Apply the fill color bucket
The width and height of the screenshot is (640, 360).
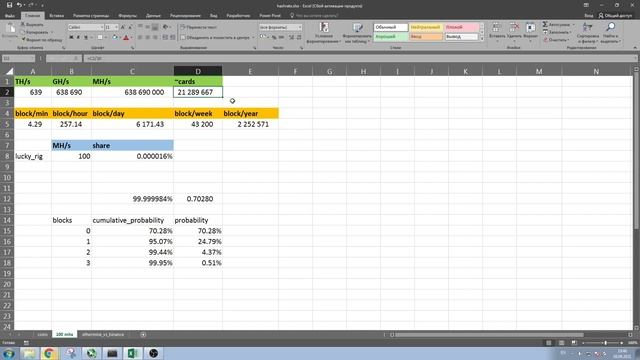(x=115, y=38)
